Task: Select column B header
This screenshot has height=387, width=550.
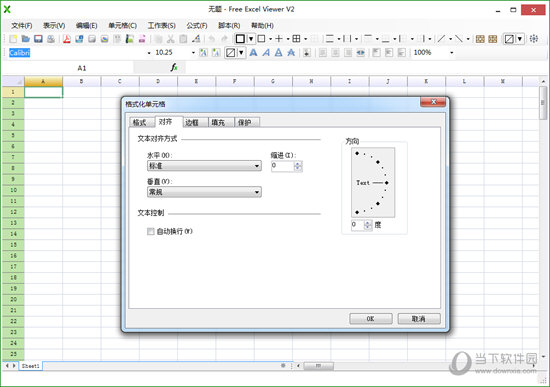Action: pyautogui.click(x=81, y=81)
